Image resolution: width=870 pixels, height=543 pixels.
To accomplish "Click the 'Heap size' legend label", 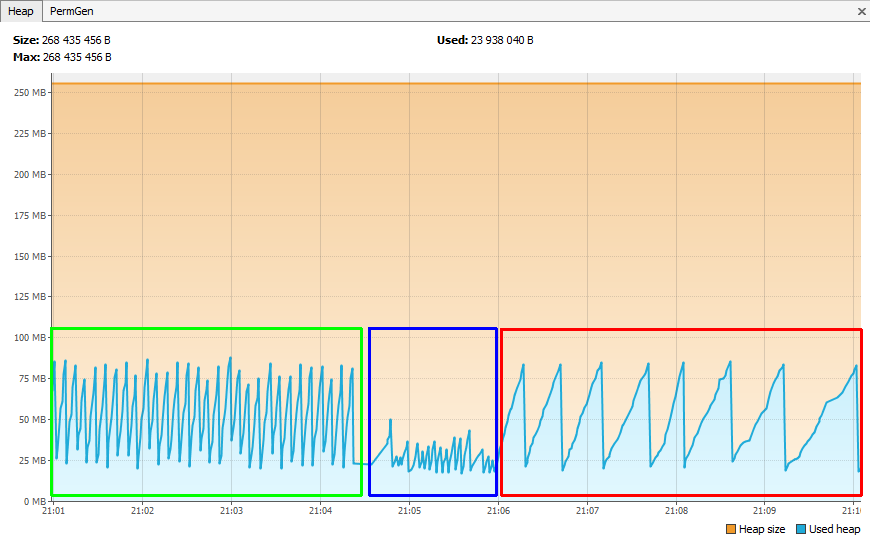I will pos(761,529).
